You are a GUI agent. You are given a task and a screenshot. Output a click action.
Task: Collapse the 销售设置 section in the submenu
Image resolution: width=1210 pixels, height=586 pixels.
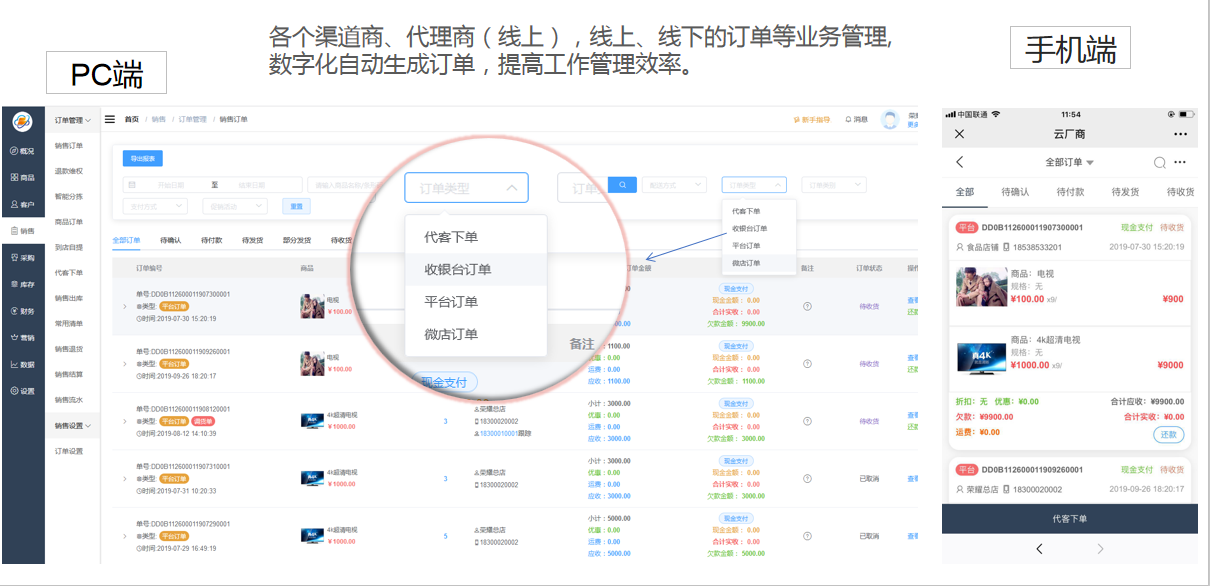(73, 426)
